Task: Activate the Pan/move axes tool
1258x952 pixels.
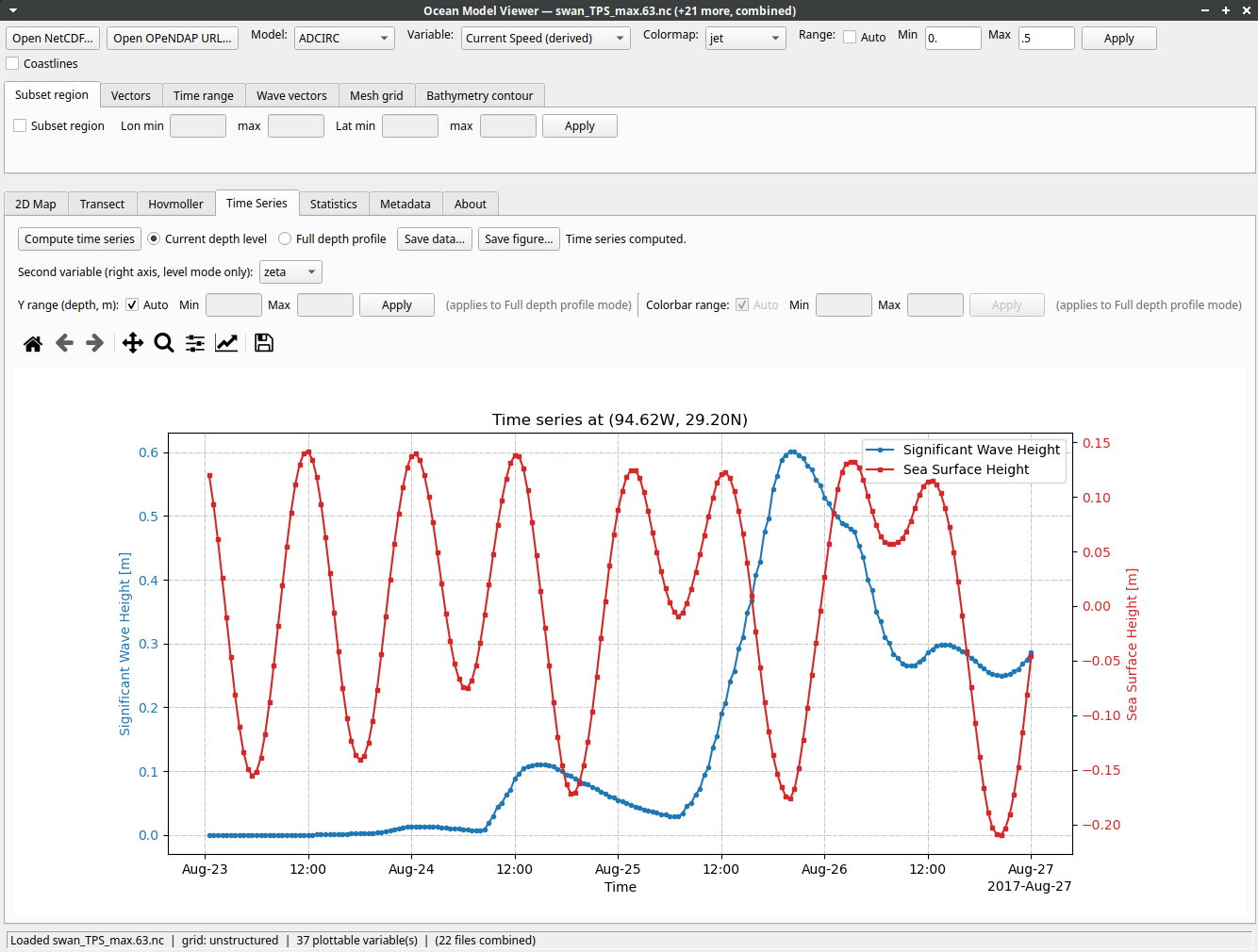Action: coord(133,343)
